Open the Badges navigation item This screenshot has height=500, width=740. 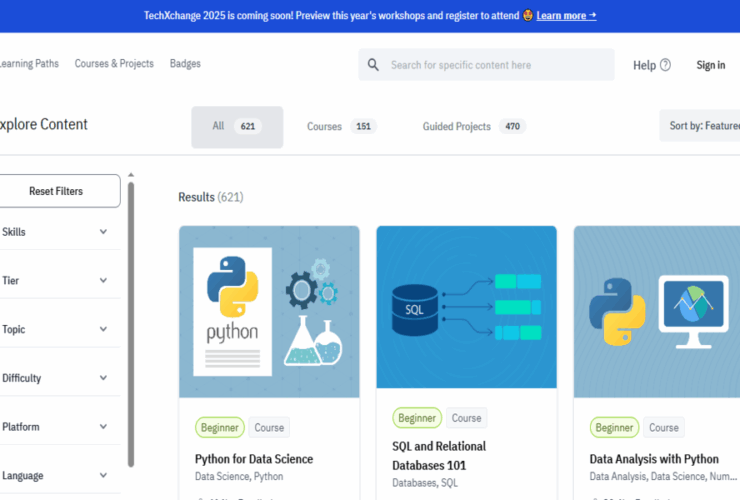coord(185,63)
